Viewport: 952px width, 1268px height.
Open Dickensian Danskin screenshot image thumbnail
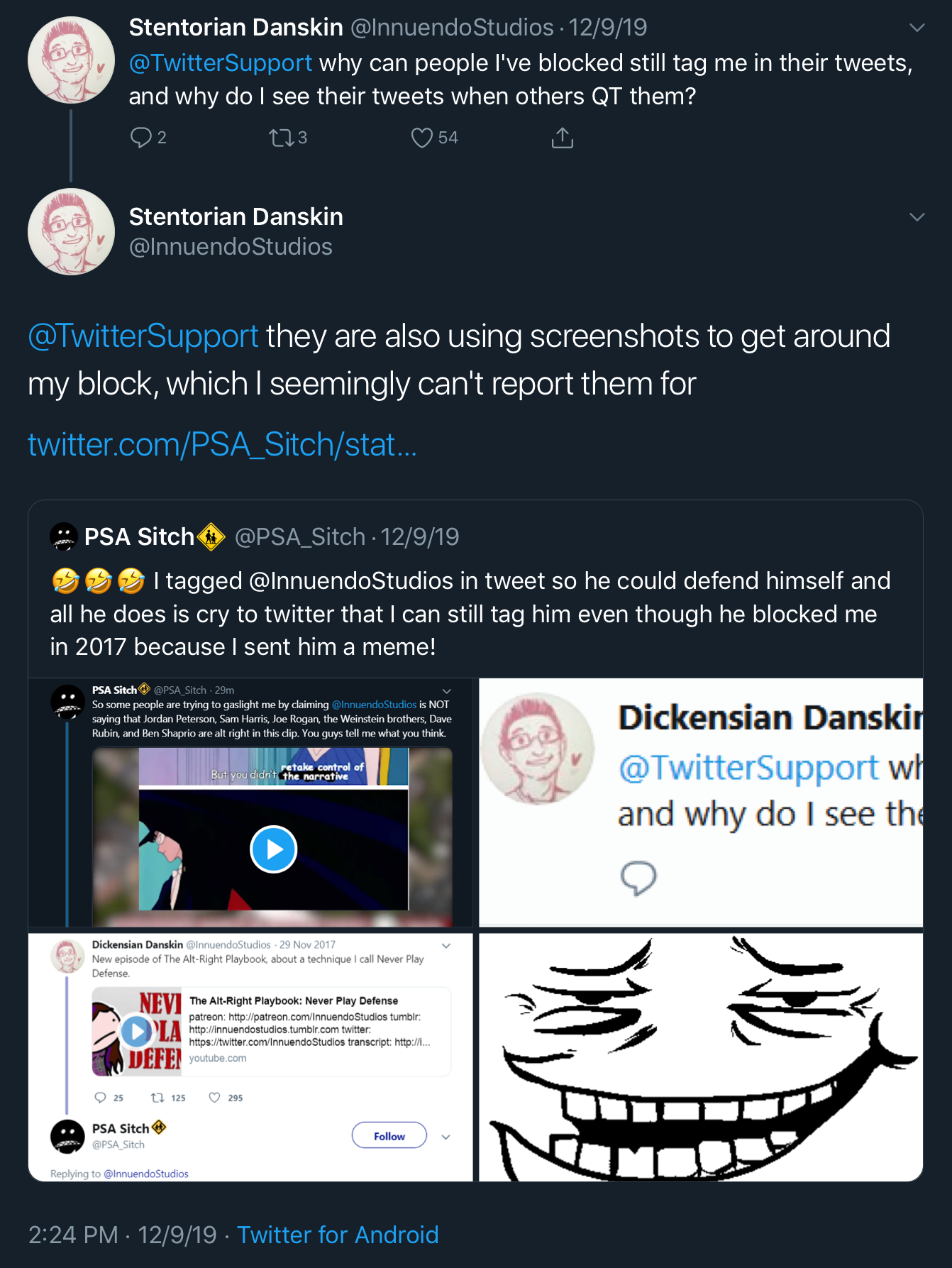coord(701,803)
